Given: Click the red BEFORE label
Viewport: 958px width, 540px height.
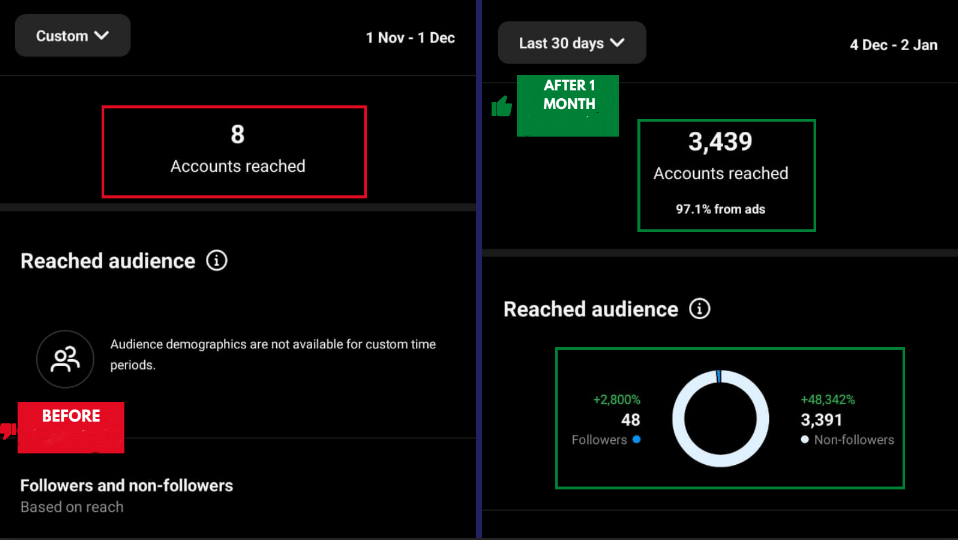Looking at the screenshot, I should (x=71, y=416).
